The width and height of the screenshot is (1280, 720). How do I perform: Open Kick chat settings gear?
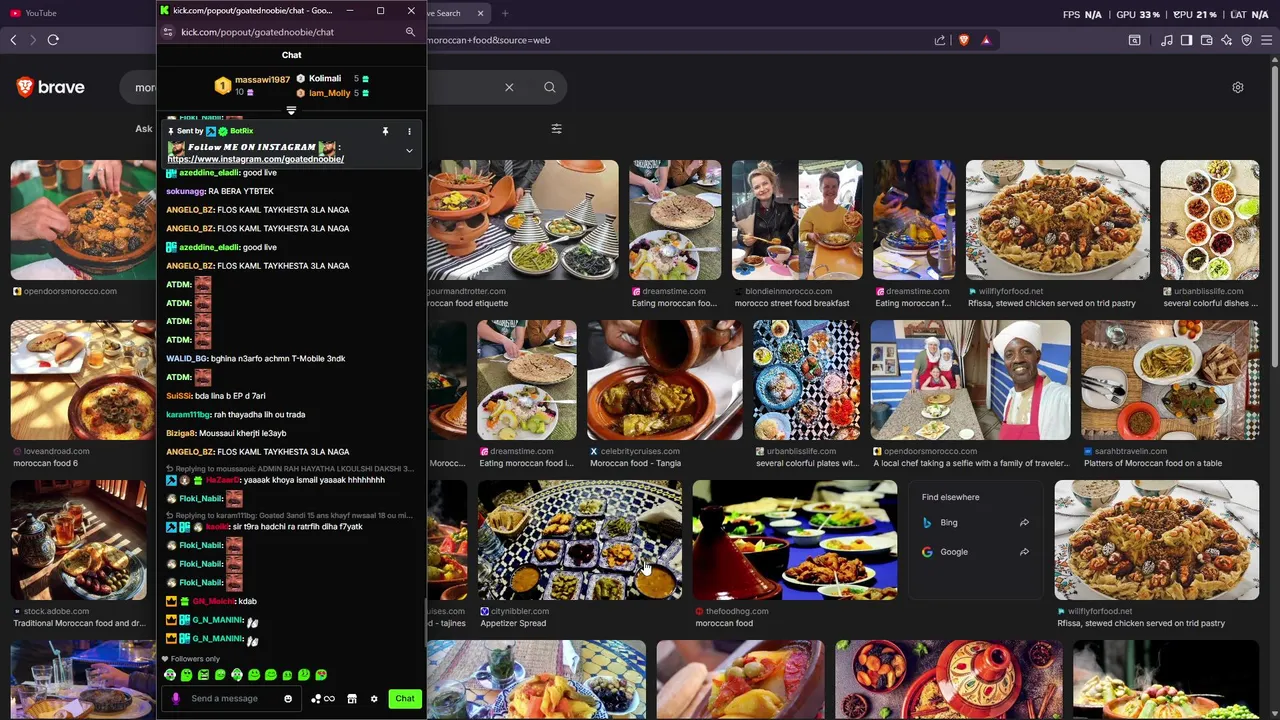[x=374, y=699]
